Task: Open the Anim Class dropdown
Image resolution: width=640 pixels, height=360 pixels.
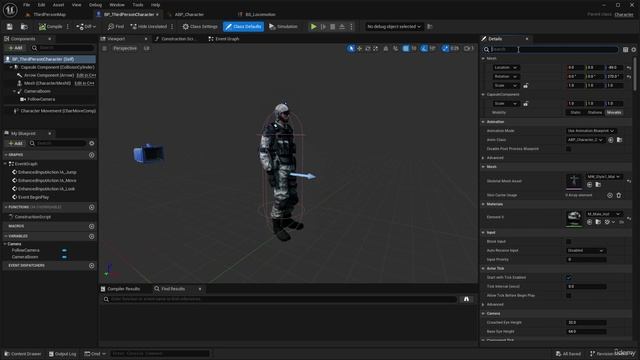Action: (x=585, y=140)
